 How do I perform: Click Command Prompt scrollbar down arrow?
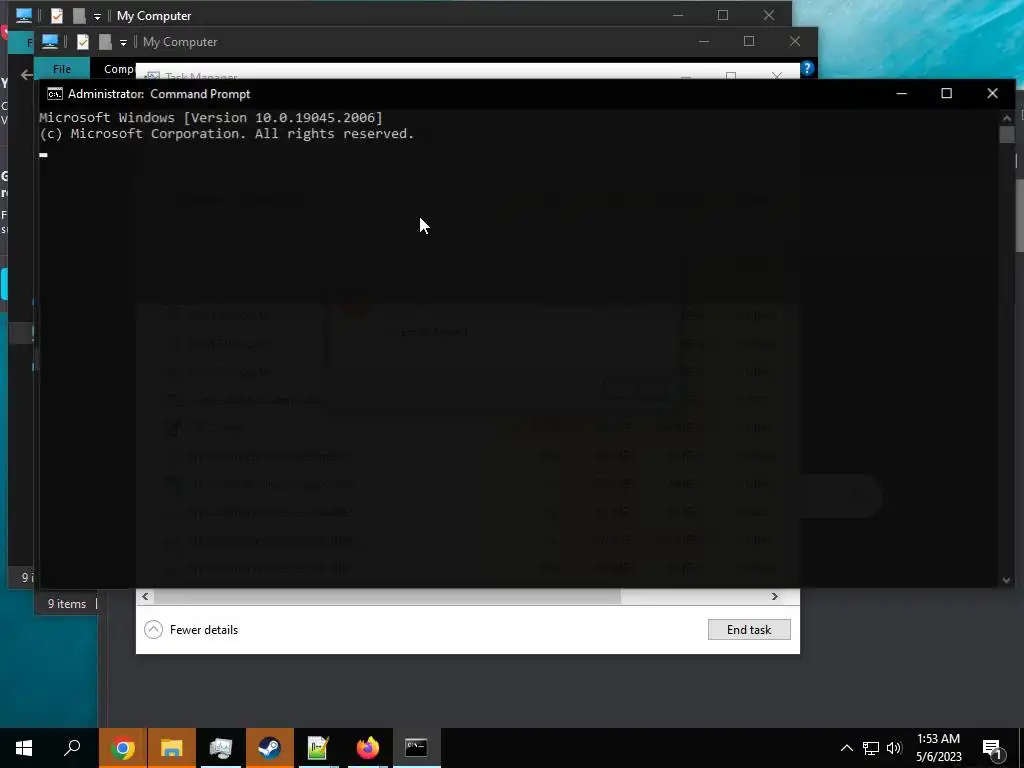pos(1006,580)
